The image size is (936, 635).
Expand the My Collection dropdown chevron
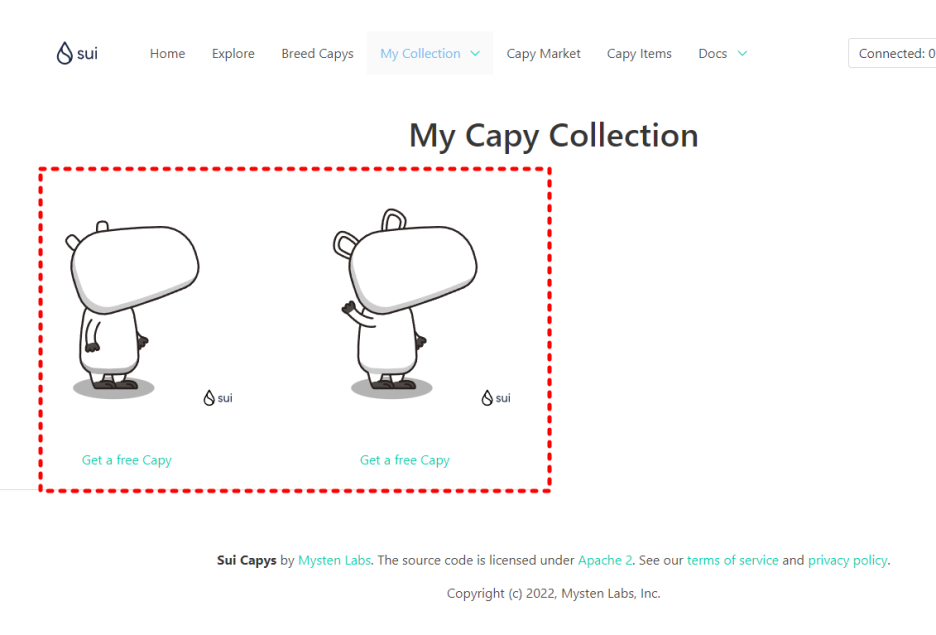tap(475, 54)
